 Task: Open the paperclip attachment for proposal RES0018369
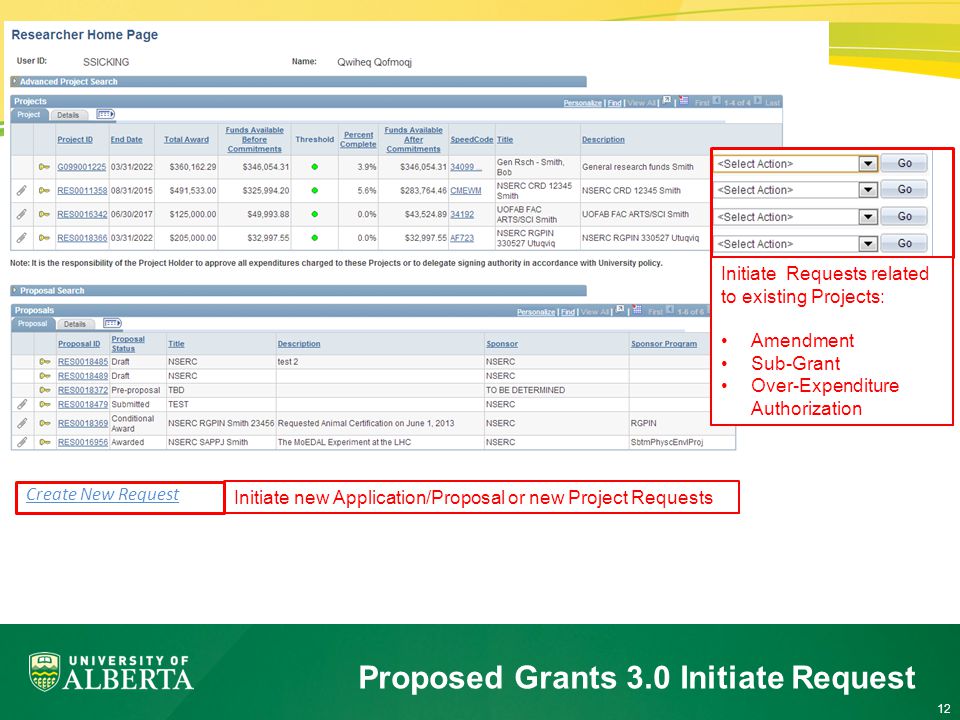click(22, 423)
